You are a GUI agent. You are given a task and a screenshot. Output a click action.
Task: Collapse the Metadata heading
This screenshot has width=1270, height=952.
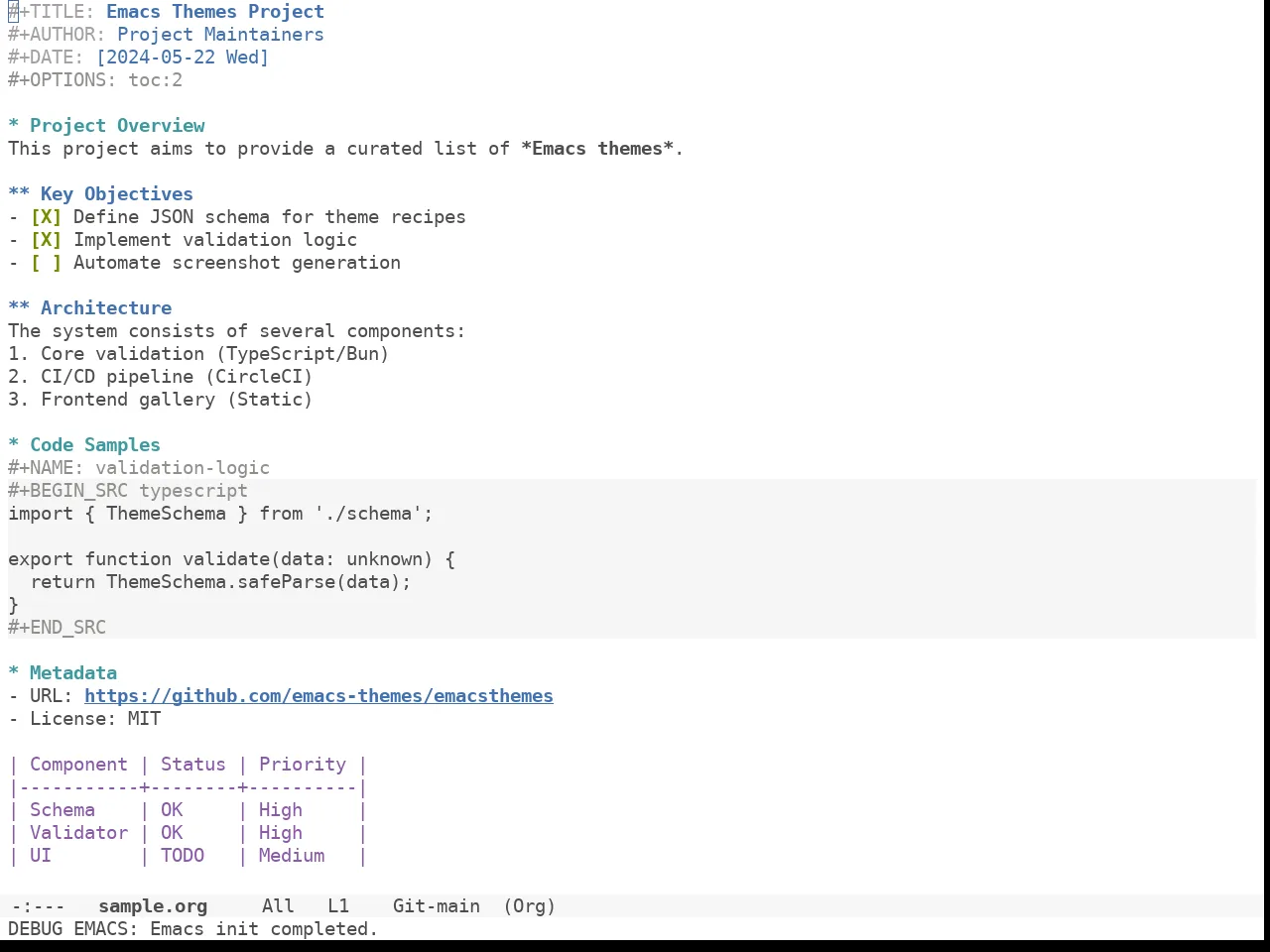[x=14, y=673]
